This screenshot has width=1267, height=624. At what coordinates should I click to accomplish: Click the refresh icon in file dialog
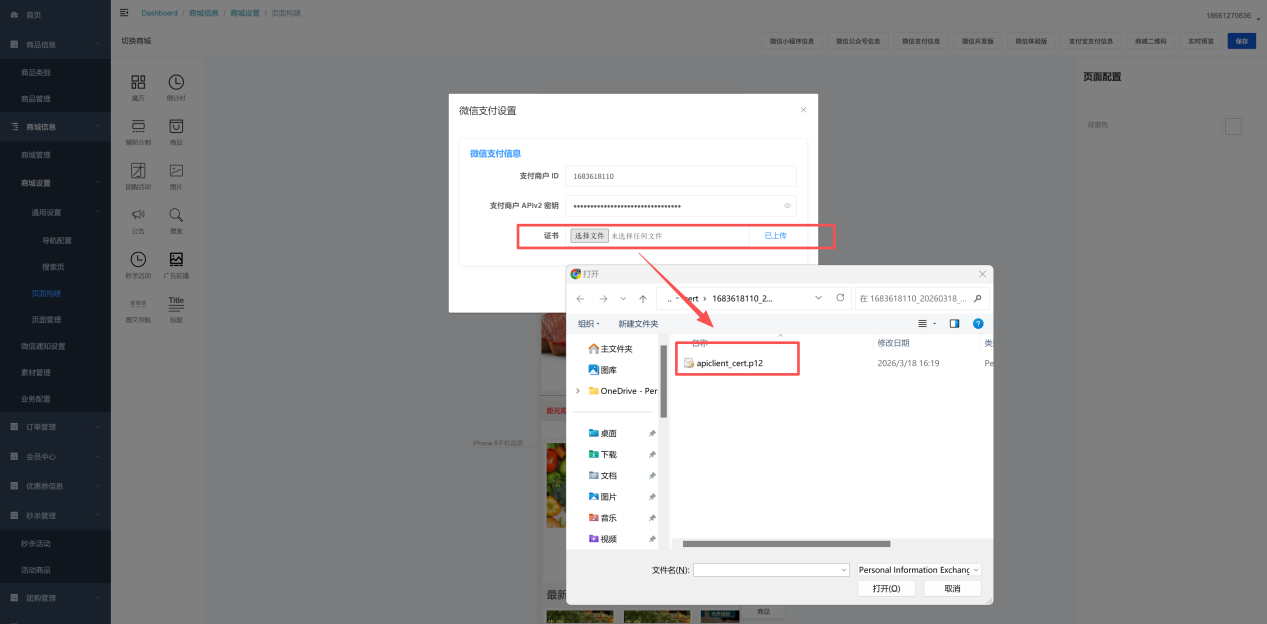point(840,298)
